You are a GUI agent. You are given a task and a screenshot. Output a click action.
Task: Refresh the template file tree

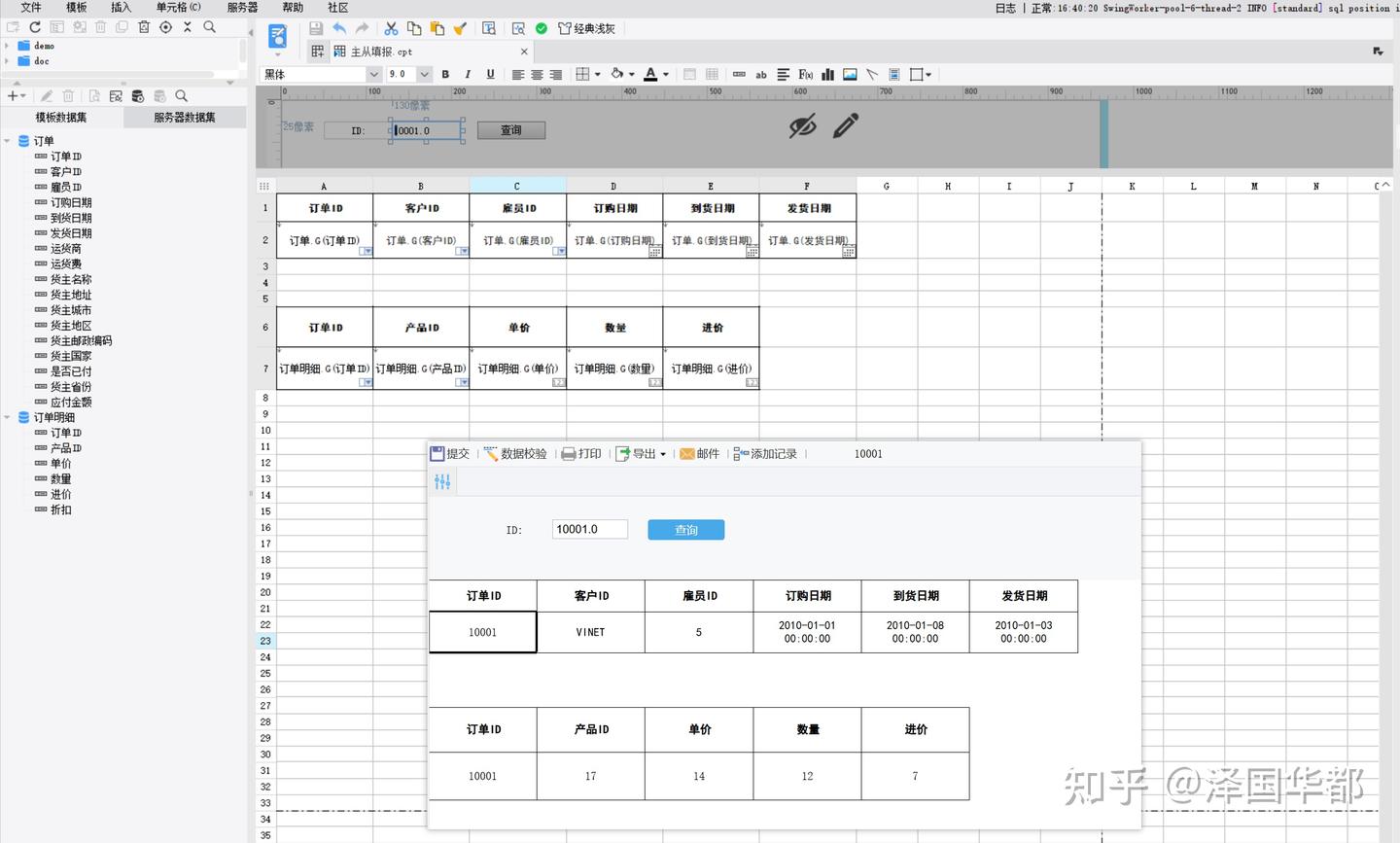click(x=35, y=27)
